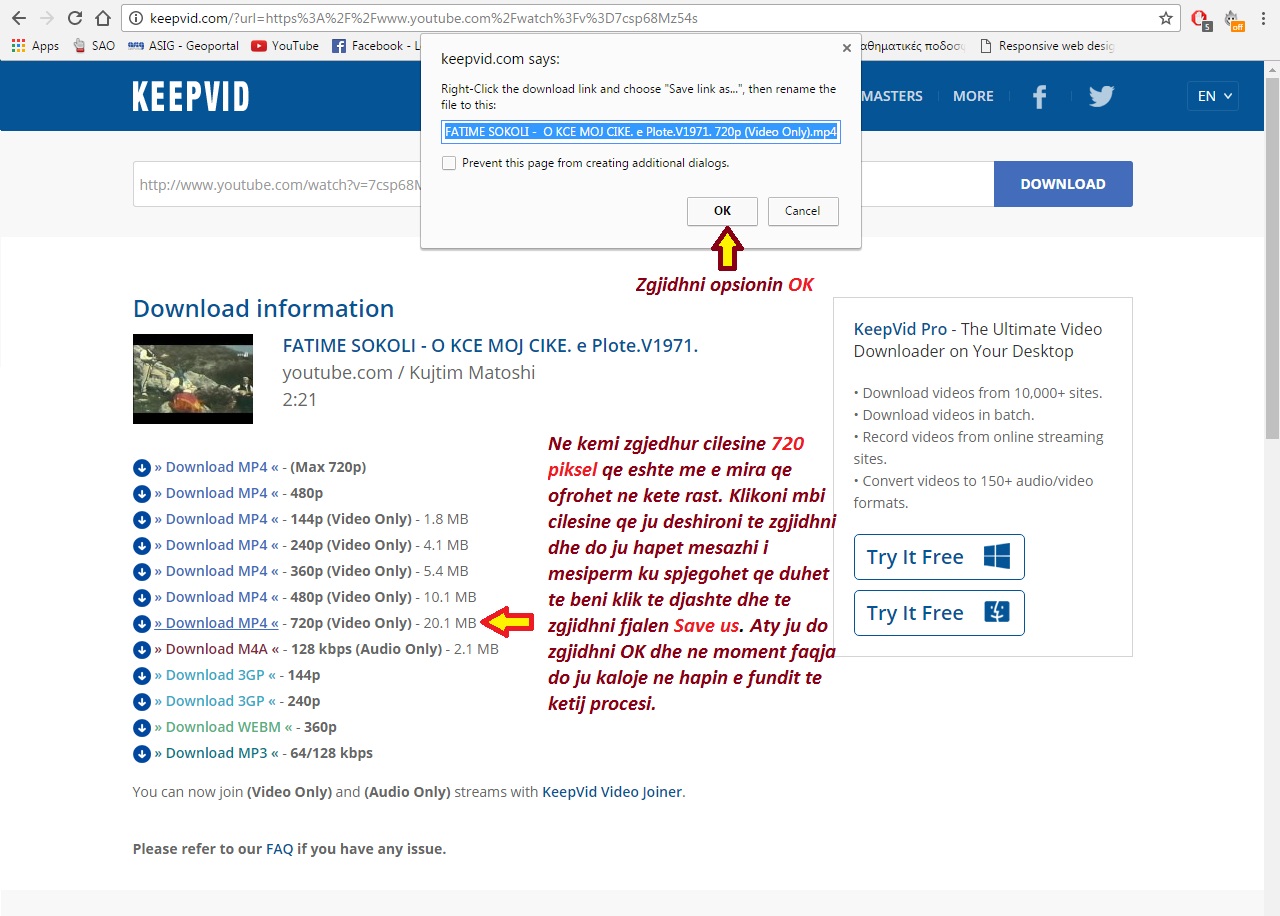
Task: Open the KeepVid Pro link
Action: [900, 329]
